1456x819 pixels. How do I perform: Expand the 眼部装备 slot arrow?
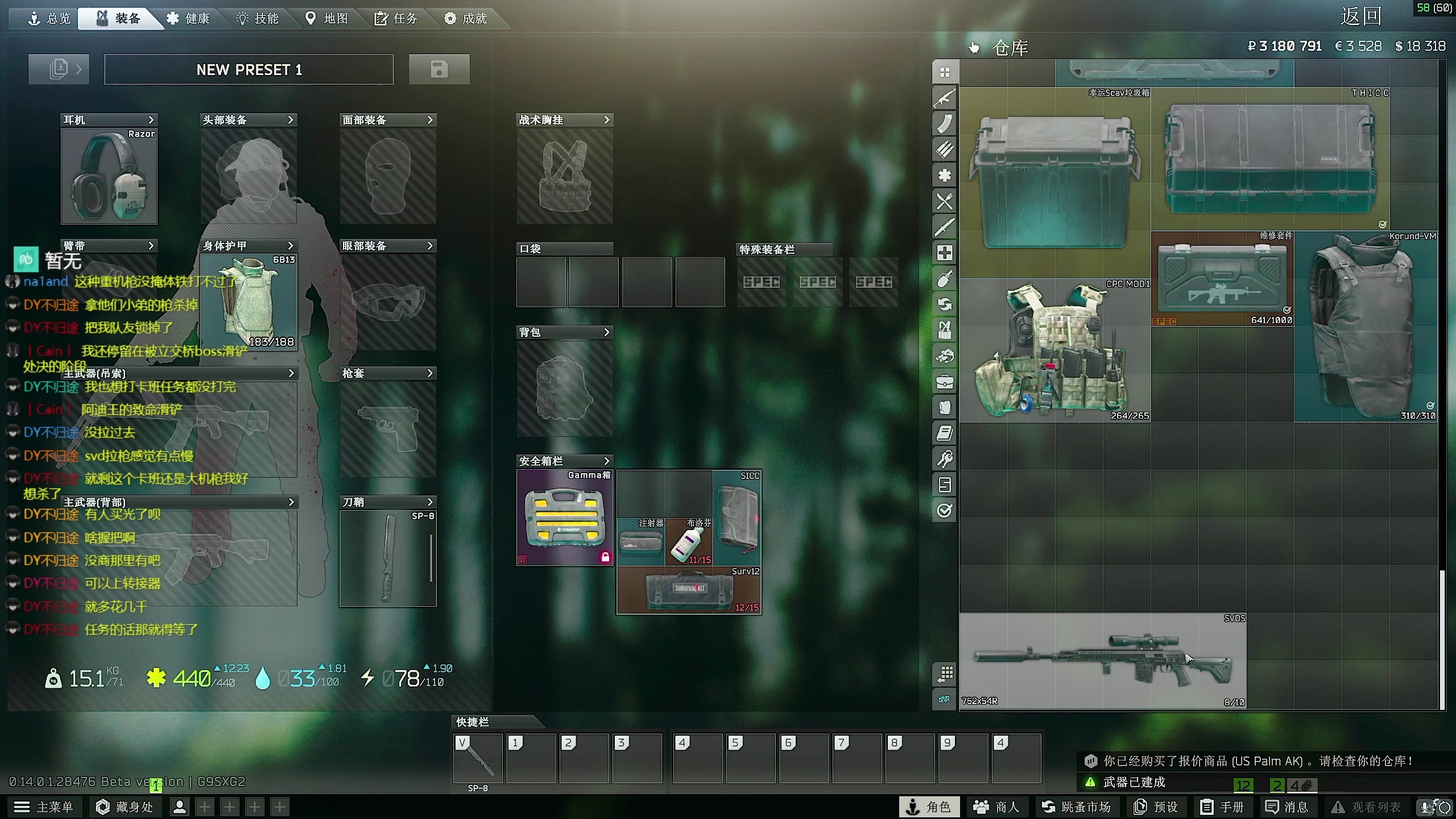pyautogui.click(x=430, y=246)
